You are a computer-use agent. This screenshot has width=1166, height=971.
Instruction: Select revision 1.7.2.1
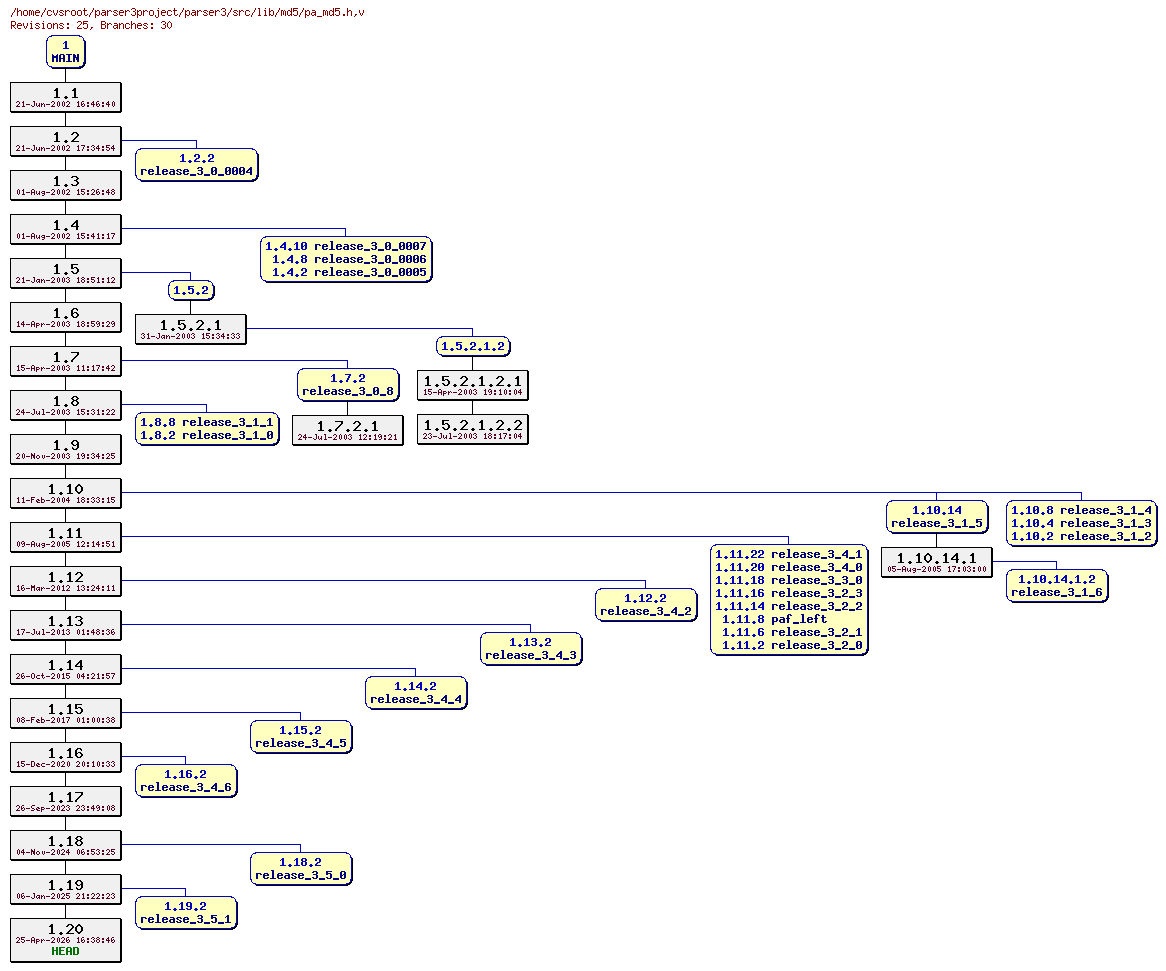347,430
